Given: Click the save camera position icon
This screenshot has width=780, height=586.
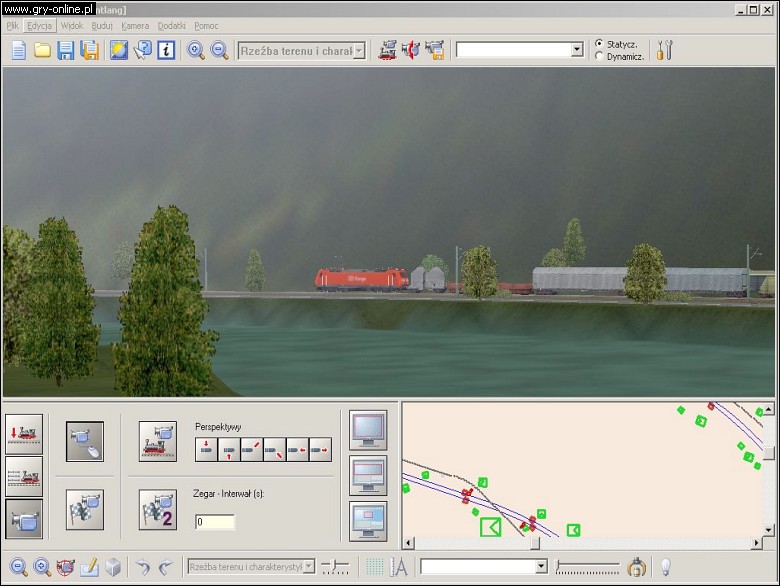Looking at the screenshot, I should pos(435,50).
